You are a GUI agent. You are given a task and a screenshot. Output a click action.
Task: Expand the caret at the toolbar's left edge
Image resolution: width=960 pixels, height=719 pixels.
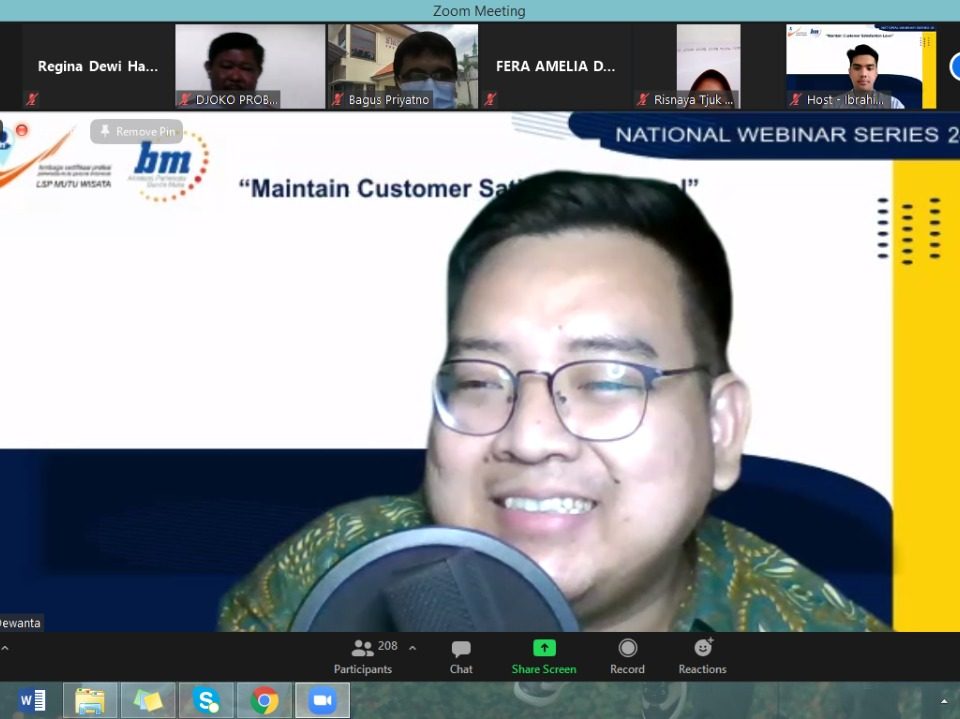coord(4,648)
